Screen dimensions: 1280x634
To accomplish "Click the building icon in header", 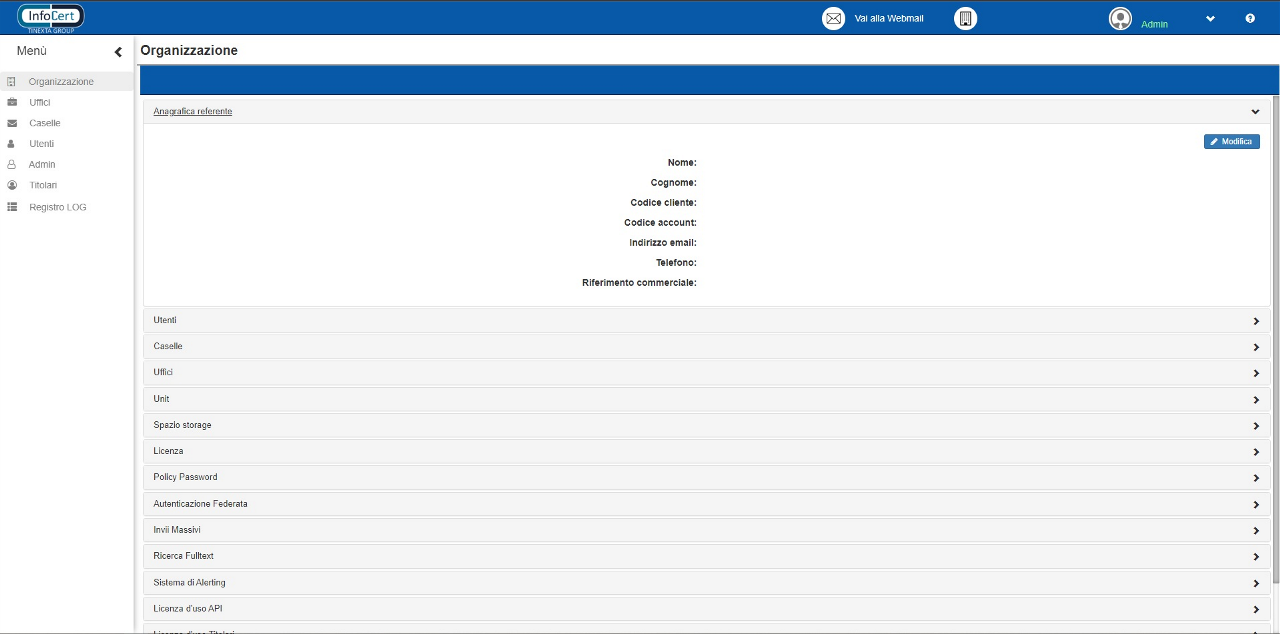I will (x=965, y=19).
